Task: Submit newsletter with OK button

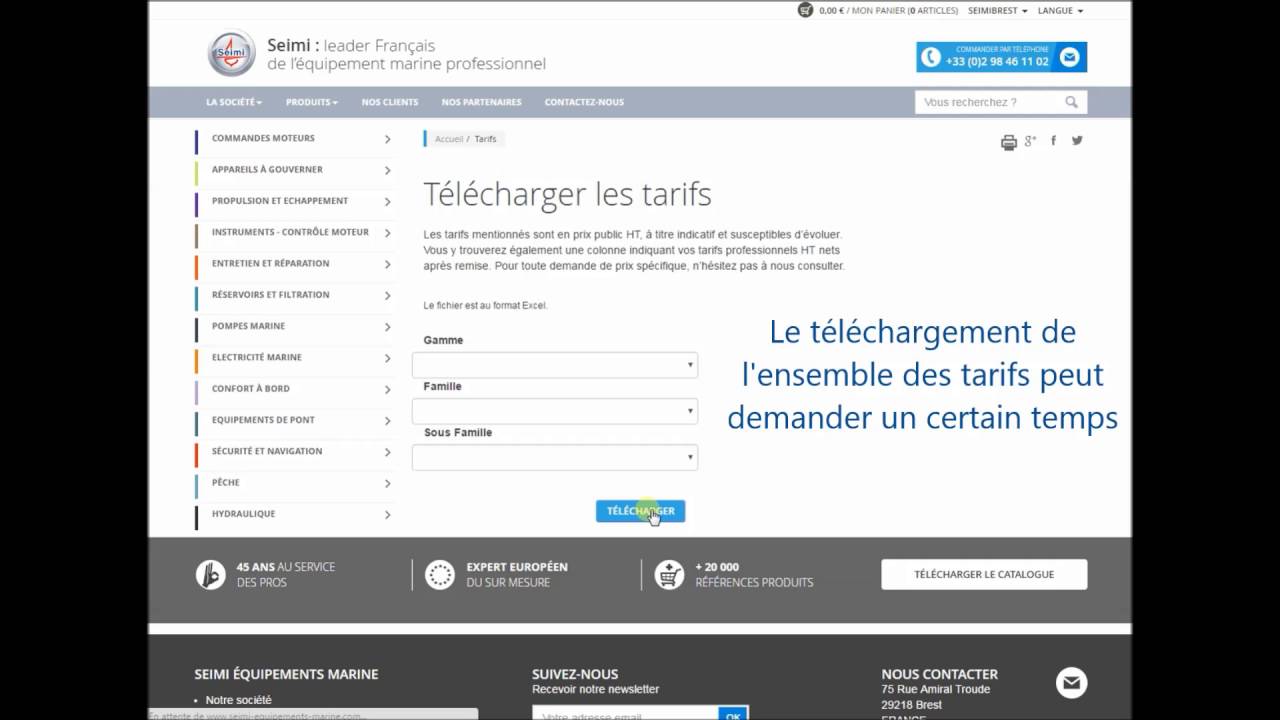Action: pyautogui.click(x=733, y=715)
